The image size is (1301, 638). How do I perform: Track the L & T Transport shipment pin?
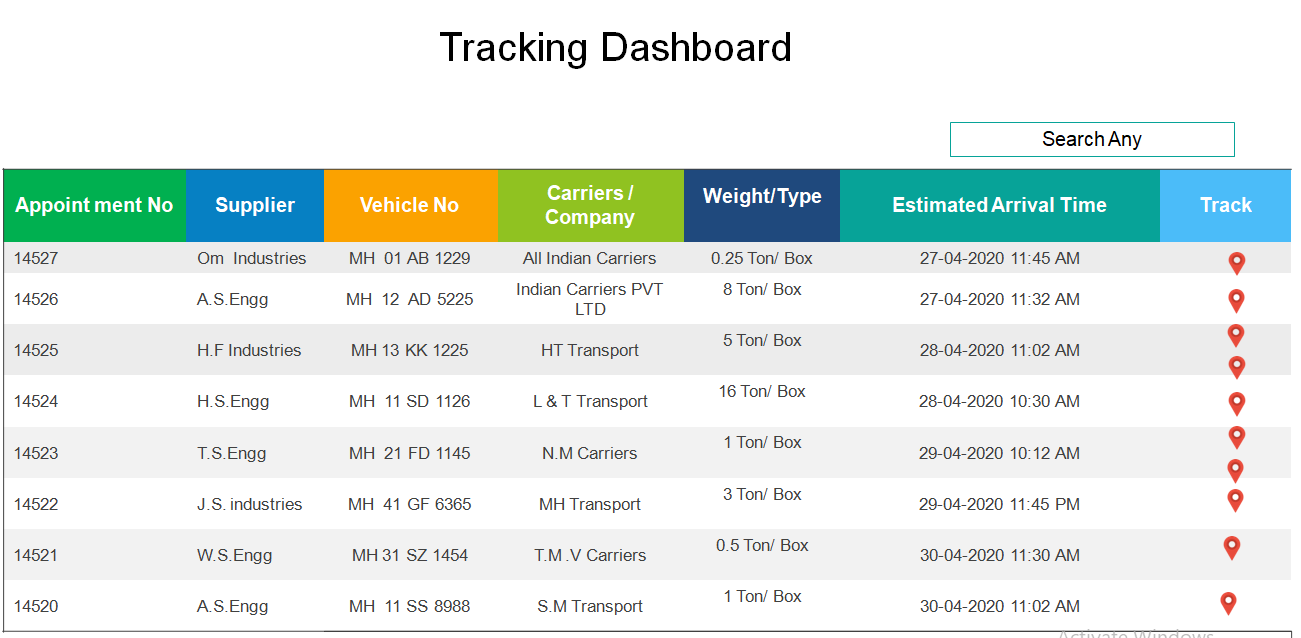[x=1237, y=403]
